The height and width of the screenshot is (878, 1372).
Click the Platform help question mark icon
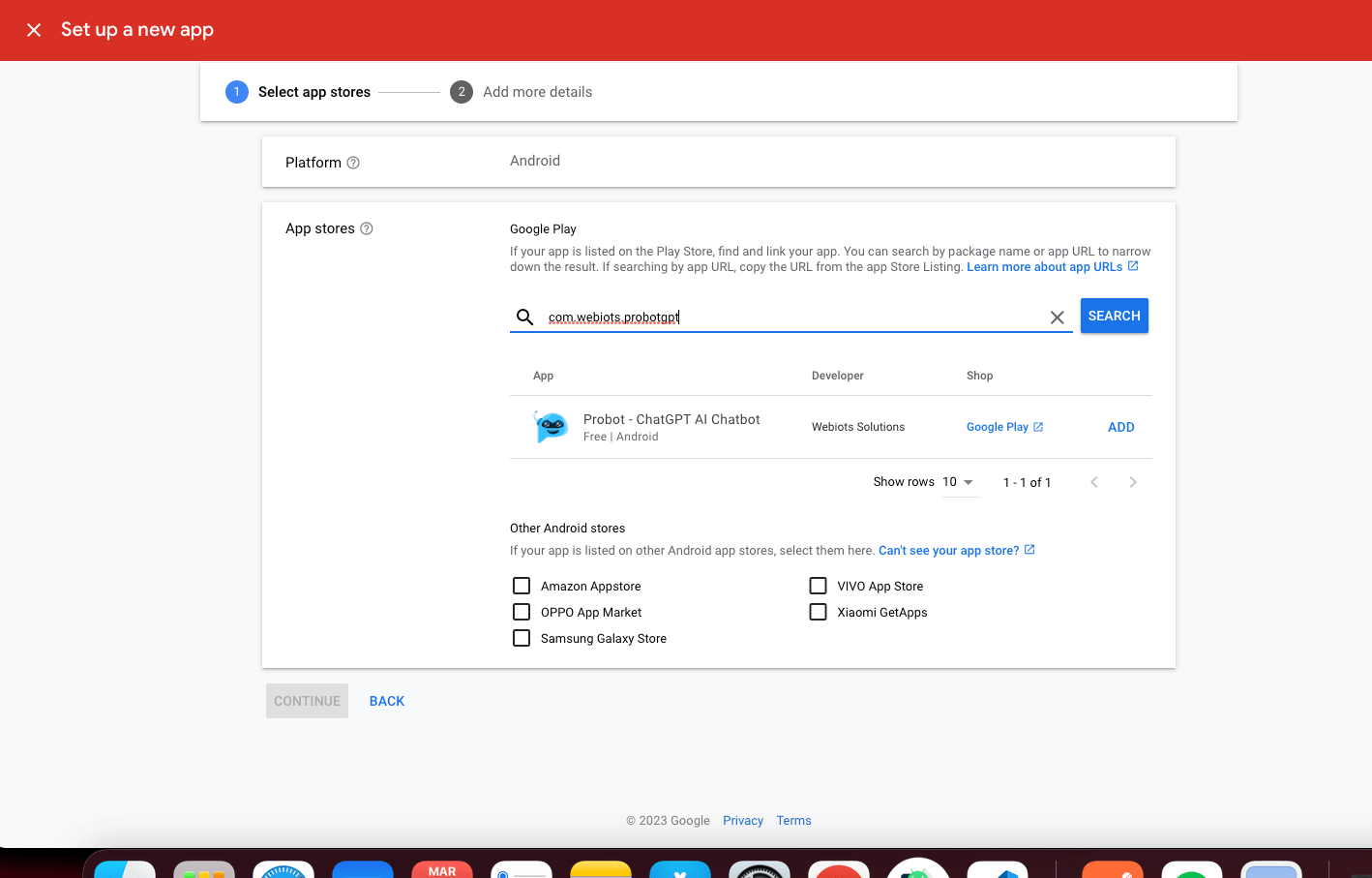pyautogui.click(x=353, y=163)
